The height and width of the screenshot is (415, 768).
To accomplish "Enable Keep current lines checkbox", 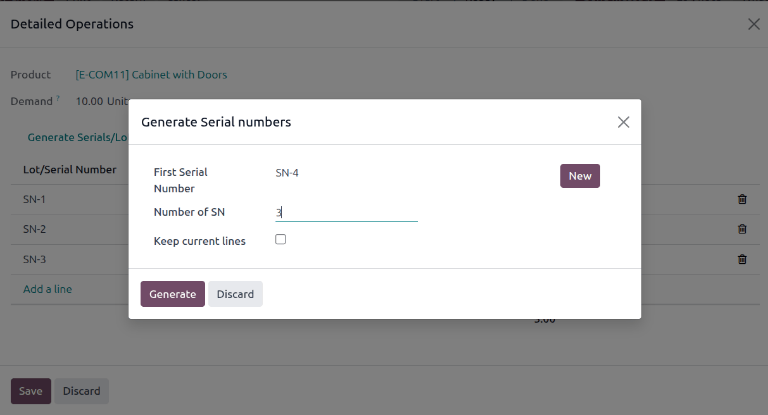I will tap(281, 240).
